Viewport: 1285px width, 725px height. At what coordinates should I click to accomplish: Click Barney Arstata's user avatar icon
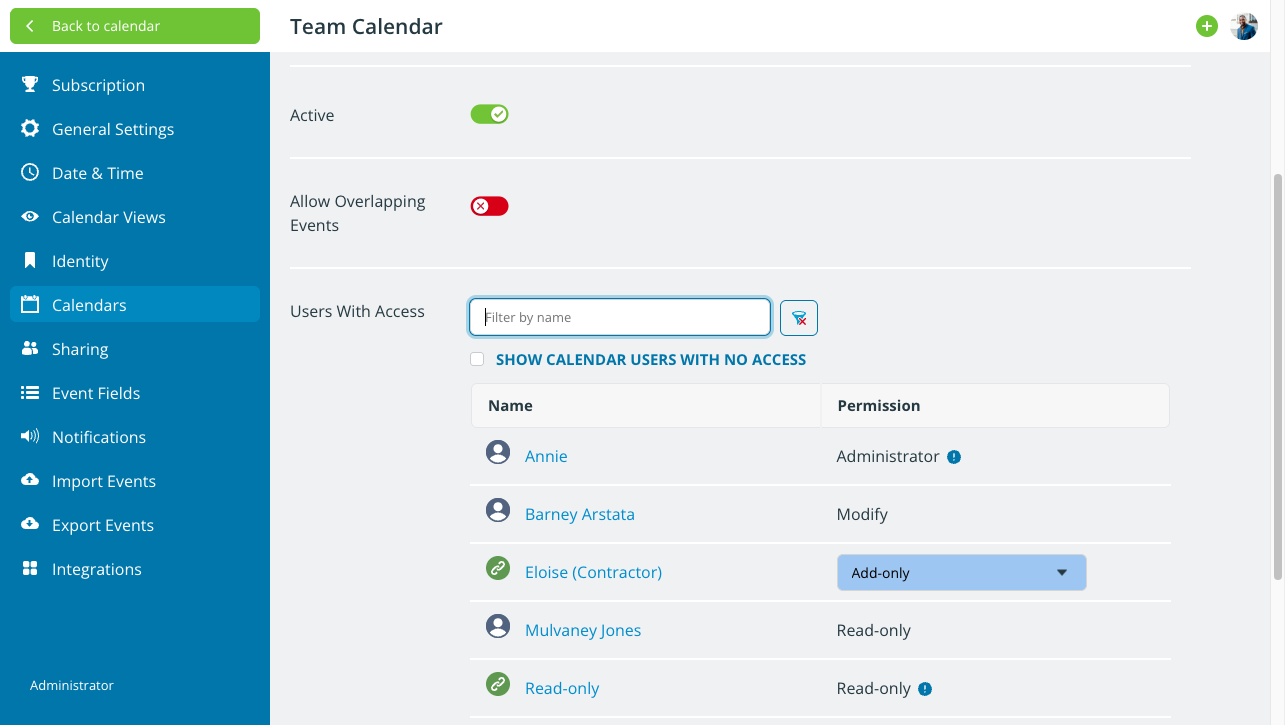[x=498, y=511]
